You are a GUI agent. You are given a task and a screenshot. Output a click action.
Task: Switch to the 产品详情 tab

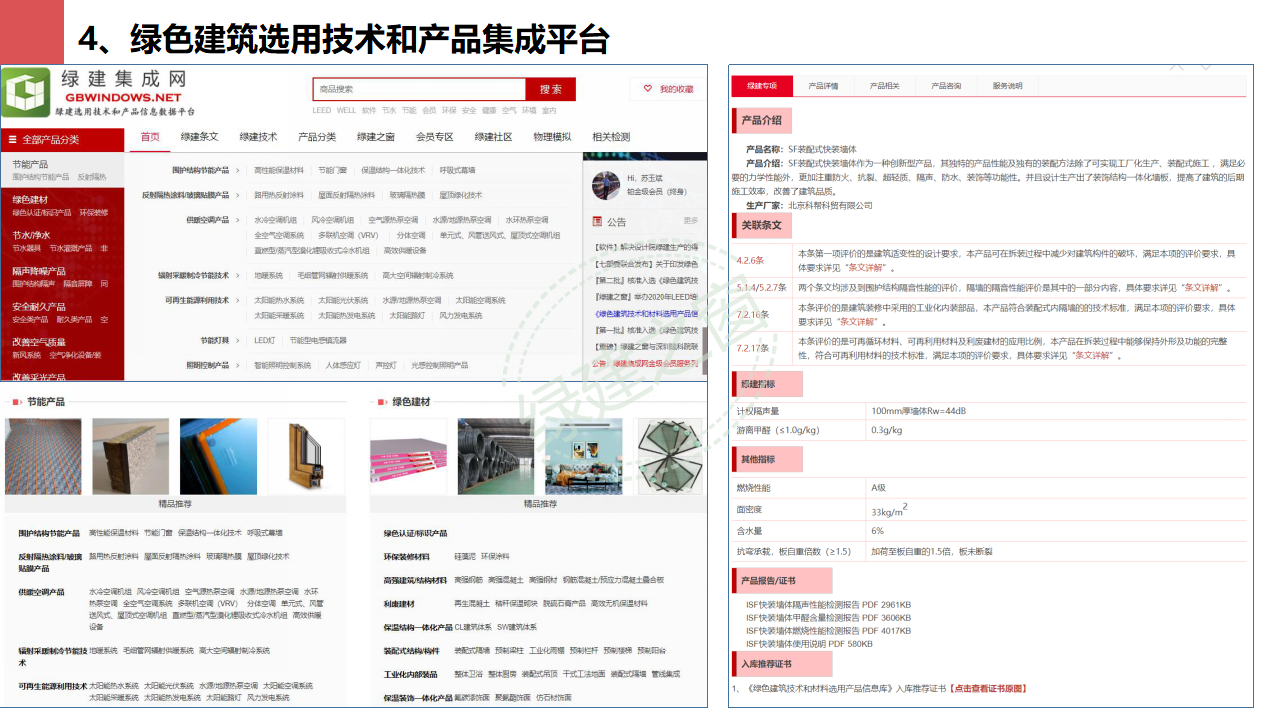(x=823, y=85)
